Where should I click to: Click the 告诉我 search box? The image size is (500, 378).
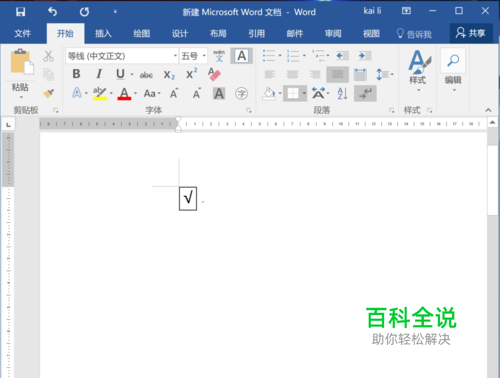point(414,34)
